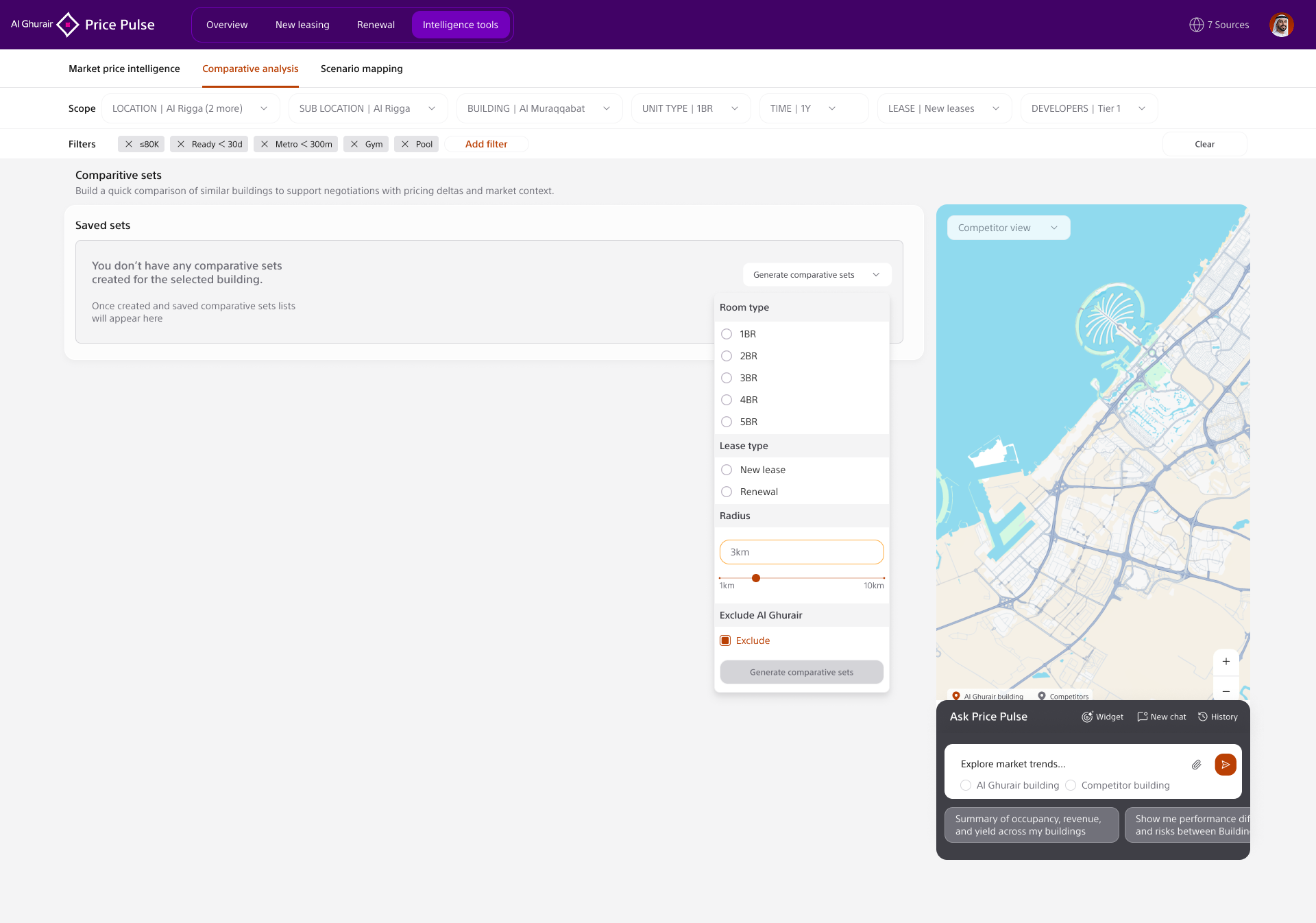Click the performance differences suggestion
Screen dimensions: 1316x923
click(1187, 825)
